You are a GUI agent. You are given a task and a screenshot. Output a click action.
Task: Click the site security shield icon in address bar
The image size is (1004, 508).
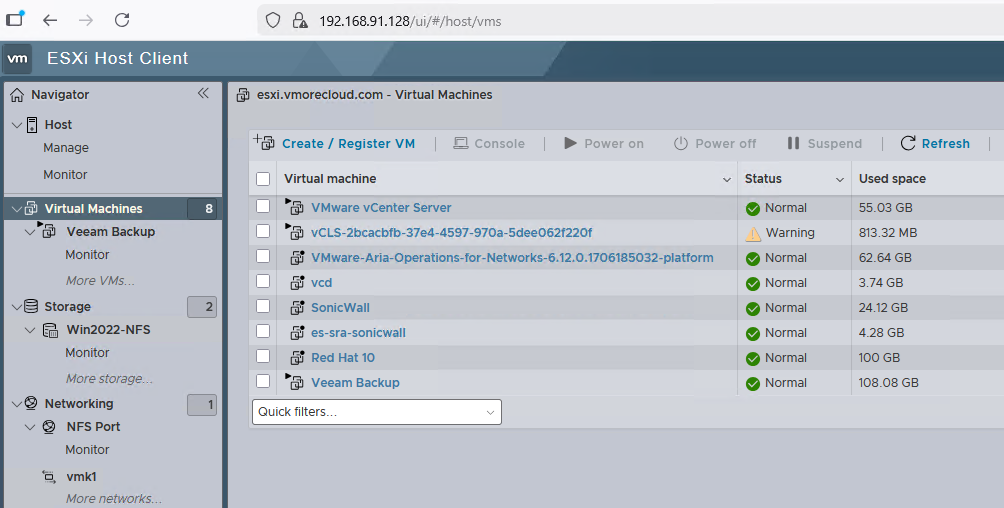[x=273, y=20]
